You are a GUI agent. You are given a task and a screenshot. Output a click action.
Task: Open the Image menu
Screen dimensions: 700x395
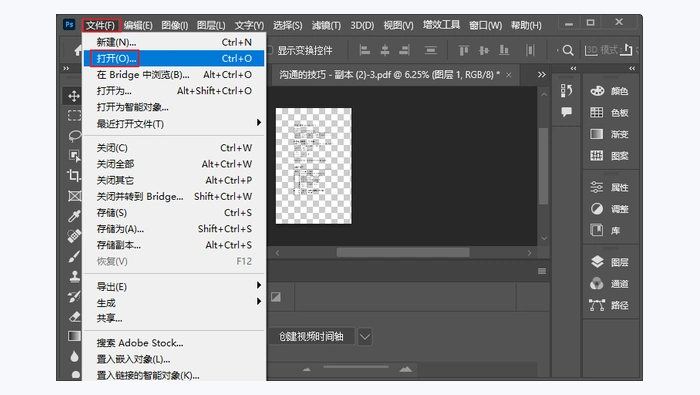[175, 25]
